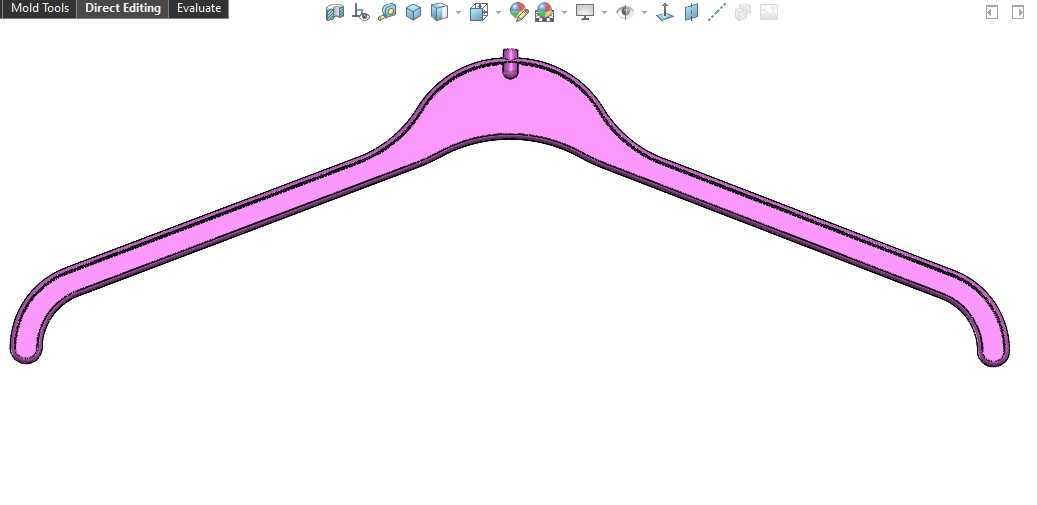
Task: Expand the Hide/Show Items dropdown arrow
Action: [643, 12]
